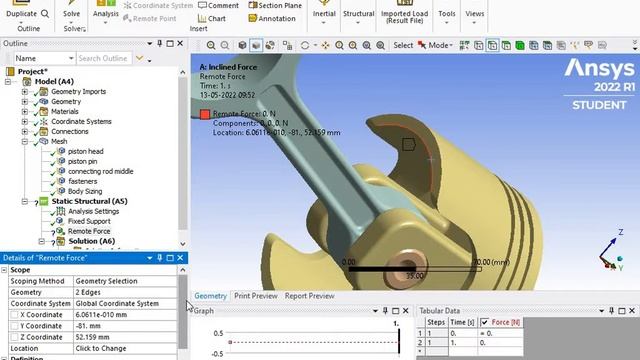
Task: Select Remote Force in the tree
Action: [x=89, y=231]
